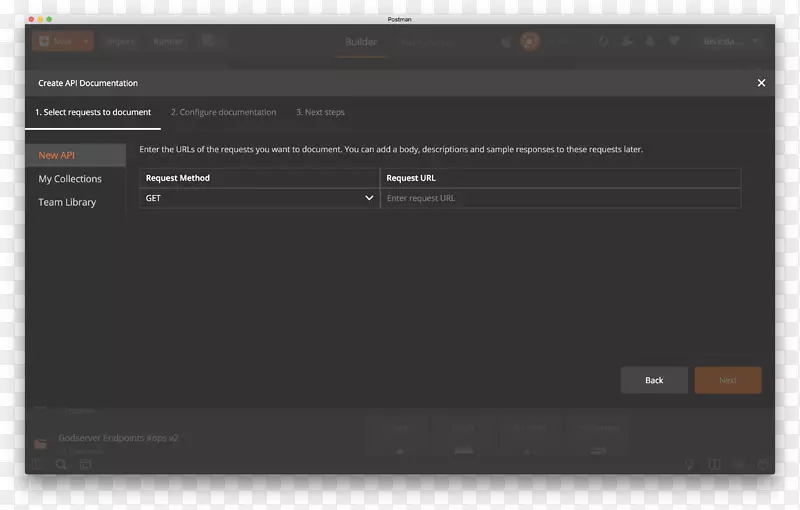
Task: Open Team Library in the sidebar
Action: (x=67, y=202)
